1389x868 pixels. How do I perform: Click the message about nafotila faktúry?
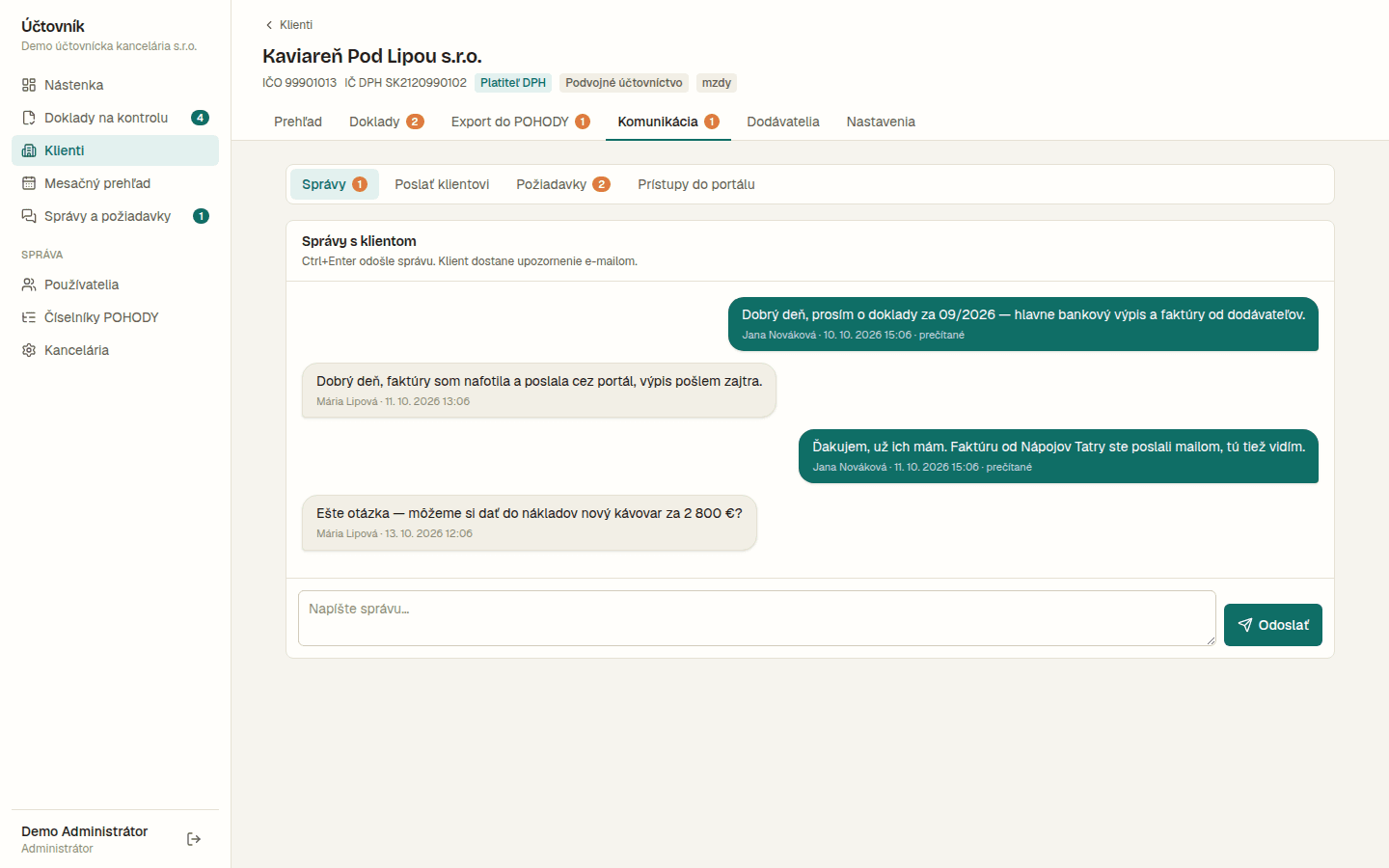click(539, 391)
